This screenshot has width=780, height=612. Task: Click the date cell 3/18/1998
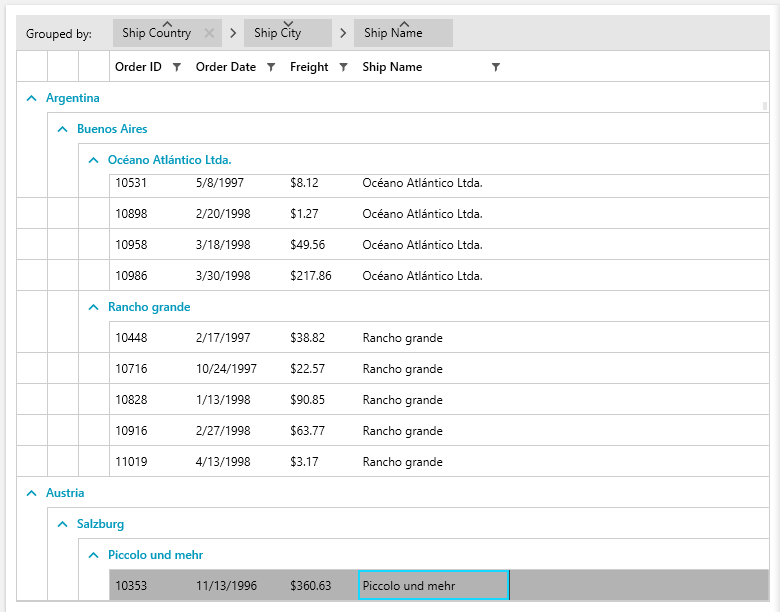[x=223, y=245]
